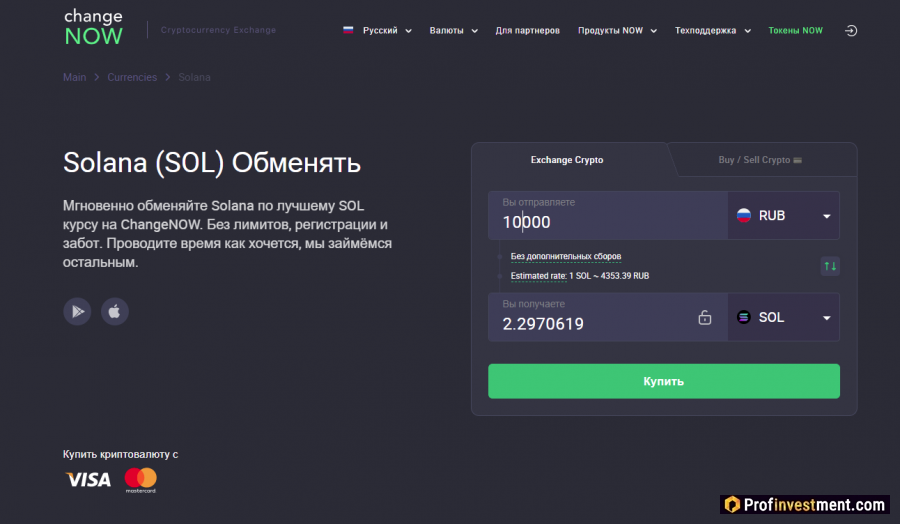This screenshot has width=900, height=524.
Task: Click the Cryptocurrency Exchange tagline
Action: tap(218, 30)
